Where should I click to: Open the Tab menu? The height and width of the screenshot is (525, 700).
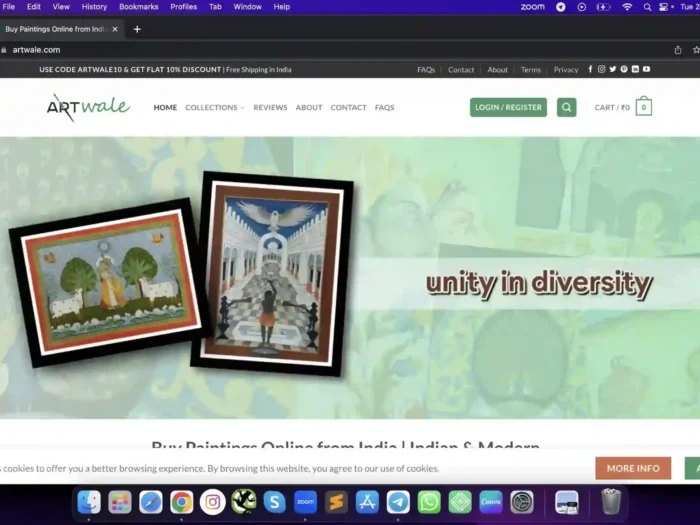[215, 7]
